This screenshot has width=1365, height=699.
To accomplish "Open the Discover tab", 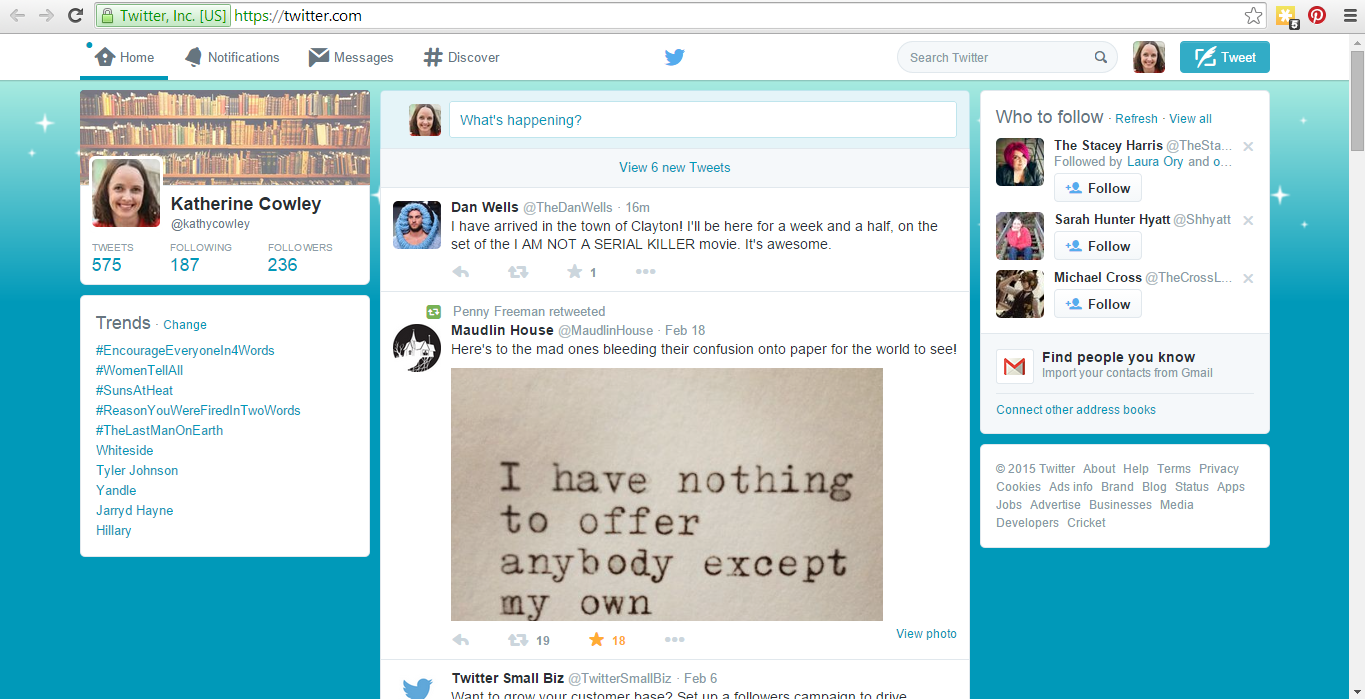I will pyautogui.click(x=461, y=57).
